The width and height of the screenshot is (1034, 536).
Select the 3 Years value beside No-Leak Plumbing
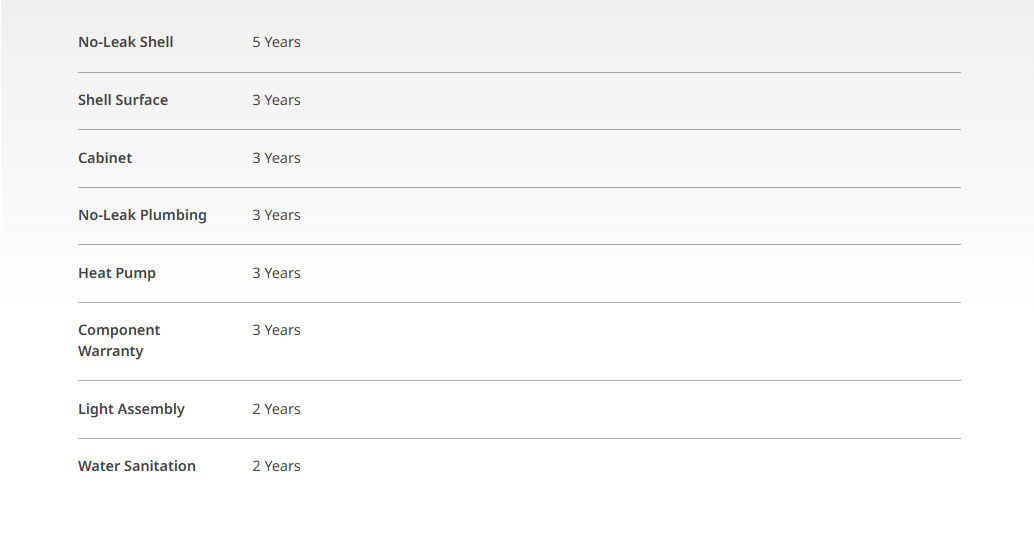point(276,216)
